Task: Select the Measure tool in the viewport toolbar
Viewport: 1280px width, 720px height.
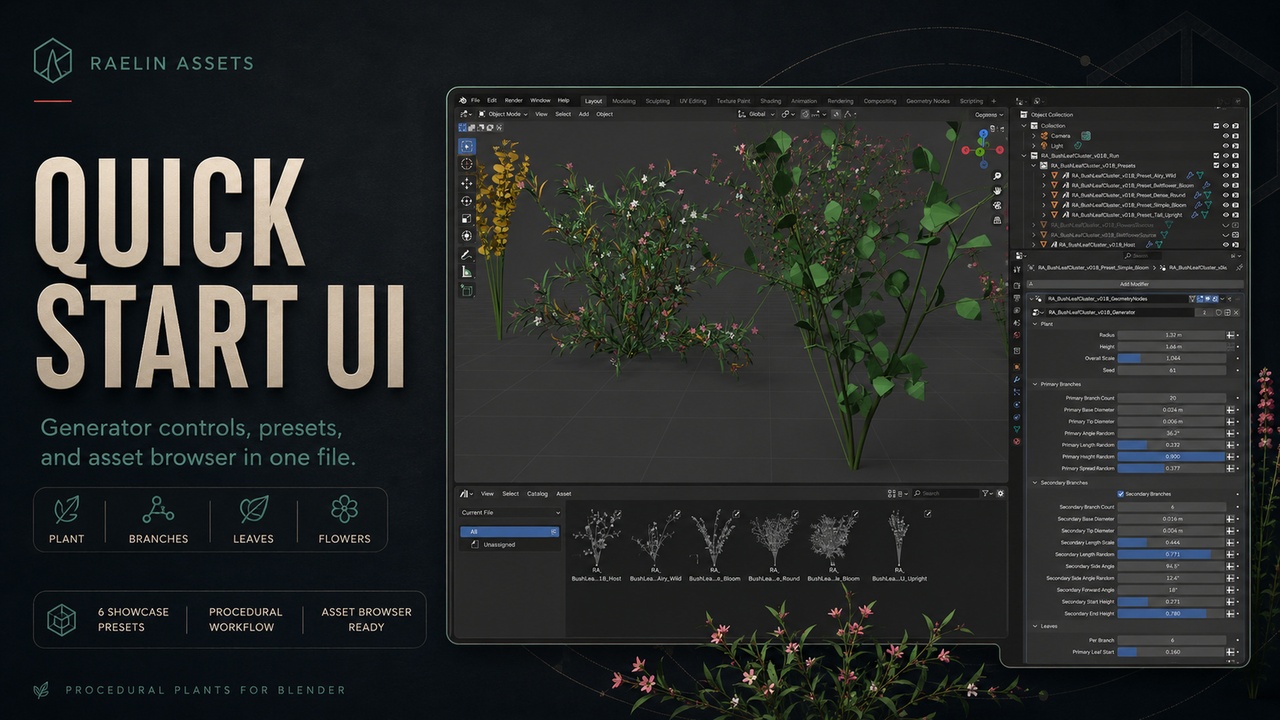Action: coord(467,272)
